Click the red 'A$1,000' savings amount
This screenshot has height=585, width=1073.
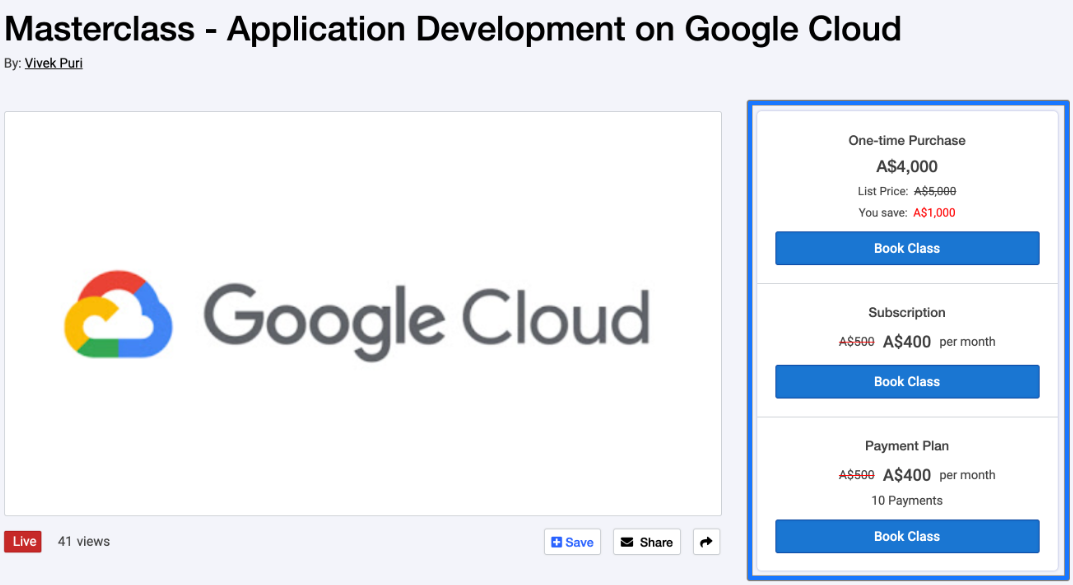coord(934,213)
